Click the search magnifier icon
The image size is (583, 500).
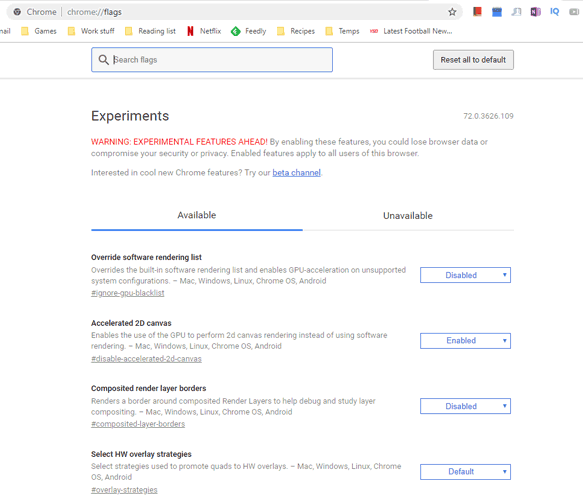[x=103, y=59]
